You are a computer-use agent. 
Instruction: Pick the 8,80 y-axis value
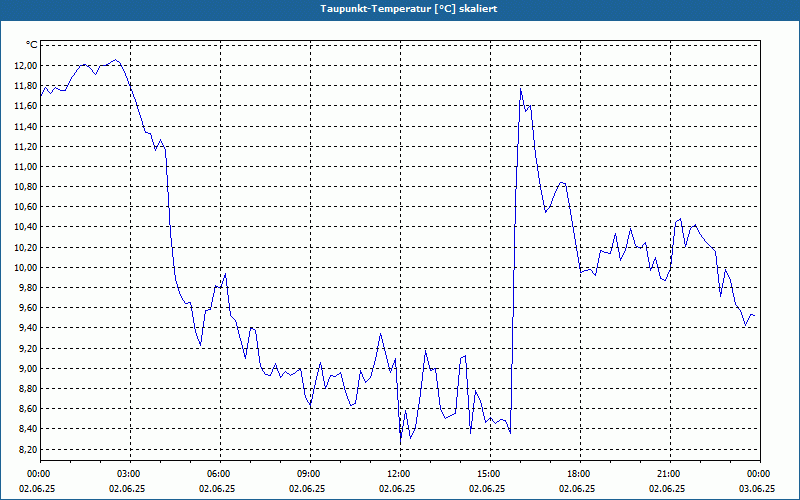tap(28, 389)
